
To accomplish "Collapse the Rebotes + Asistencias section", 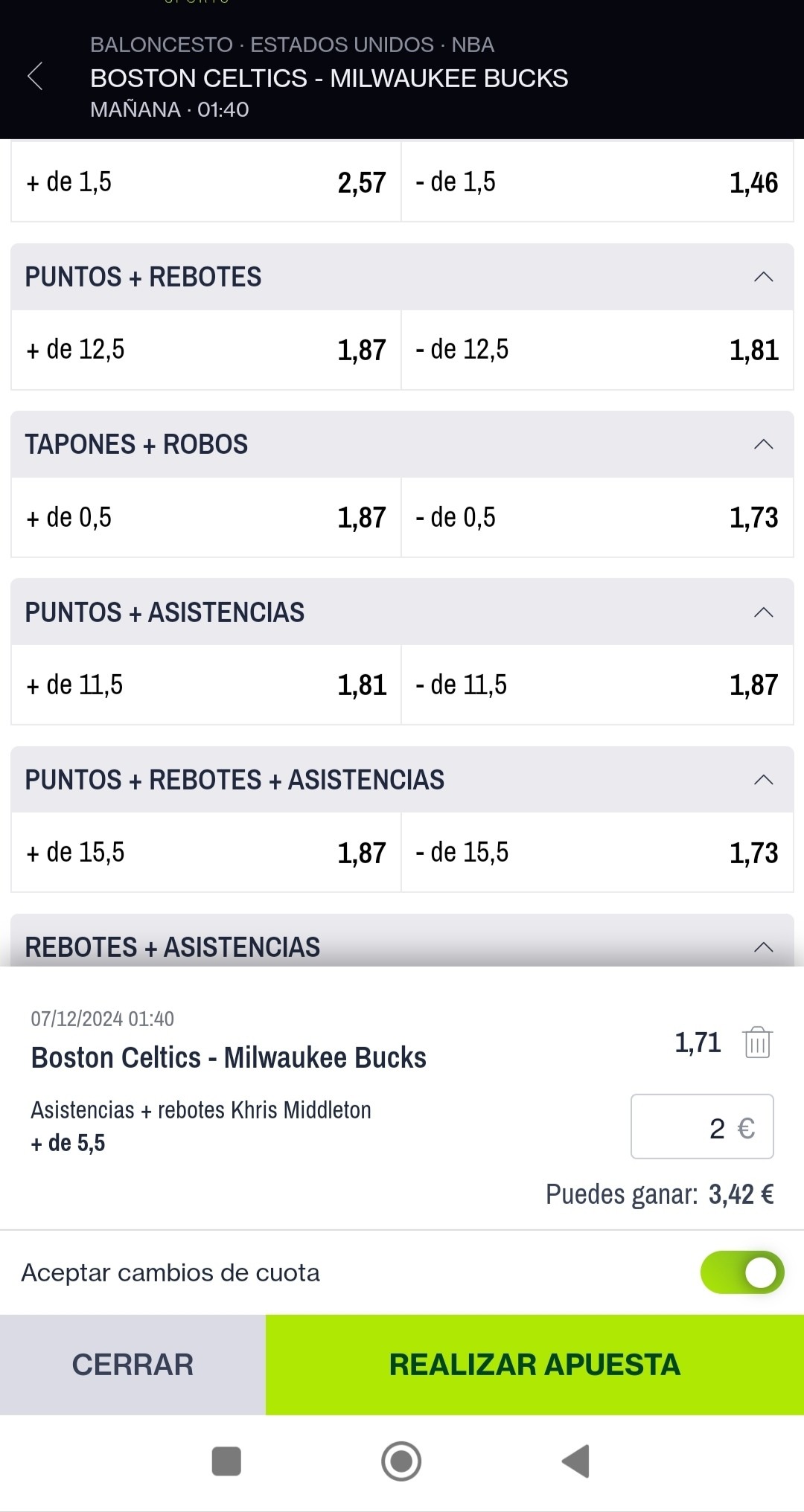I will click(x=763, y=947).
